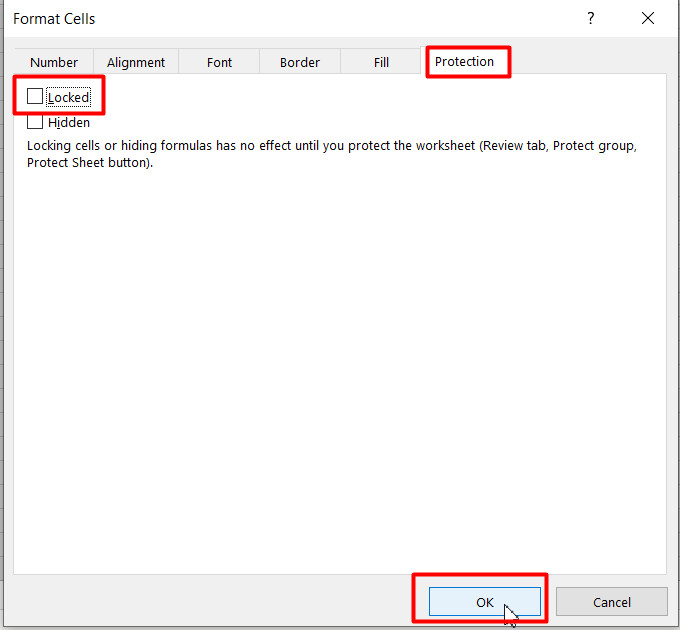Open the Alignment tab
The height and width of the screenshot is (630, 680).
[x=136, y=62]
